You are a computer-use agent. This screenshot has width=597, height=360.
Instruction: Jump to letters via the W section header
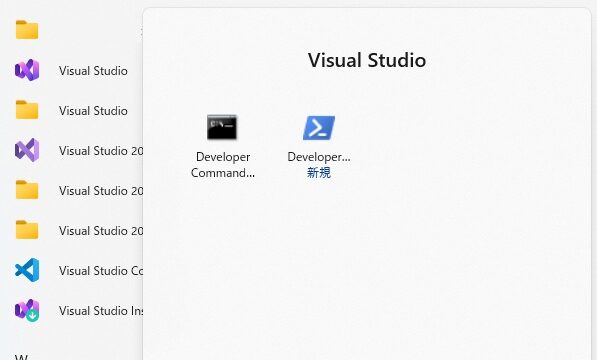21,357
